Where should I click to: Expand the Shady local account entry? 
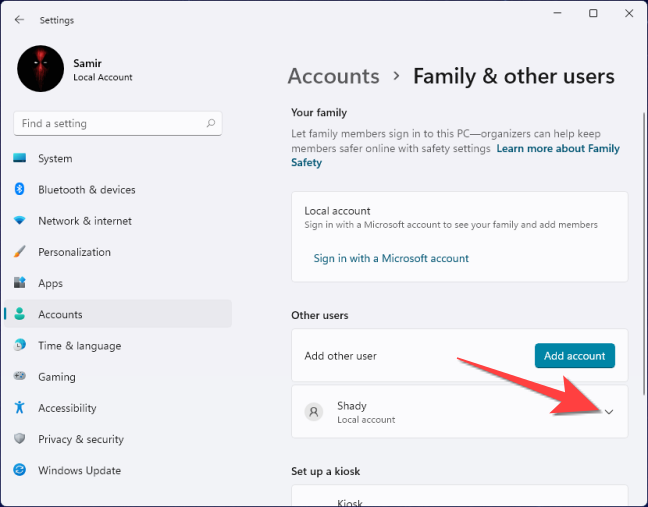(x=609, y=412)
